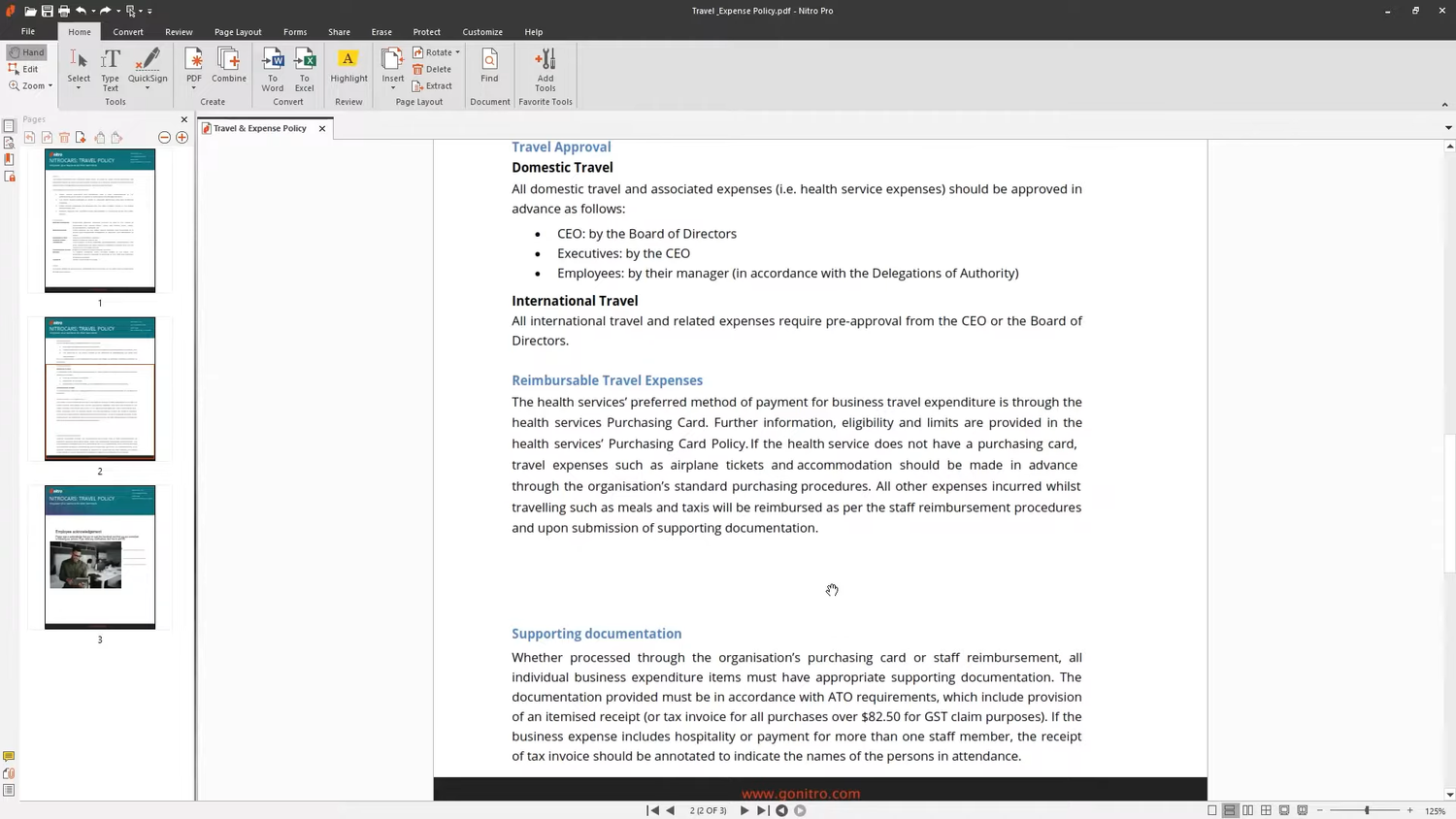The width and height of the screenshot is (1456, 819).
Task: Open the Help ribbon tab
Action: pyautogui.click(x=534, y=32)
